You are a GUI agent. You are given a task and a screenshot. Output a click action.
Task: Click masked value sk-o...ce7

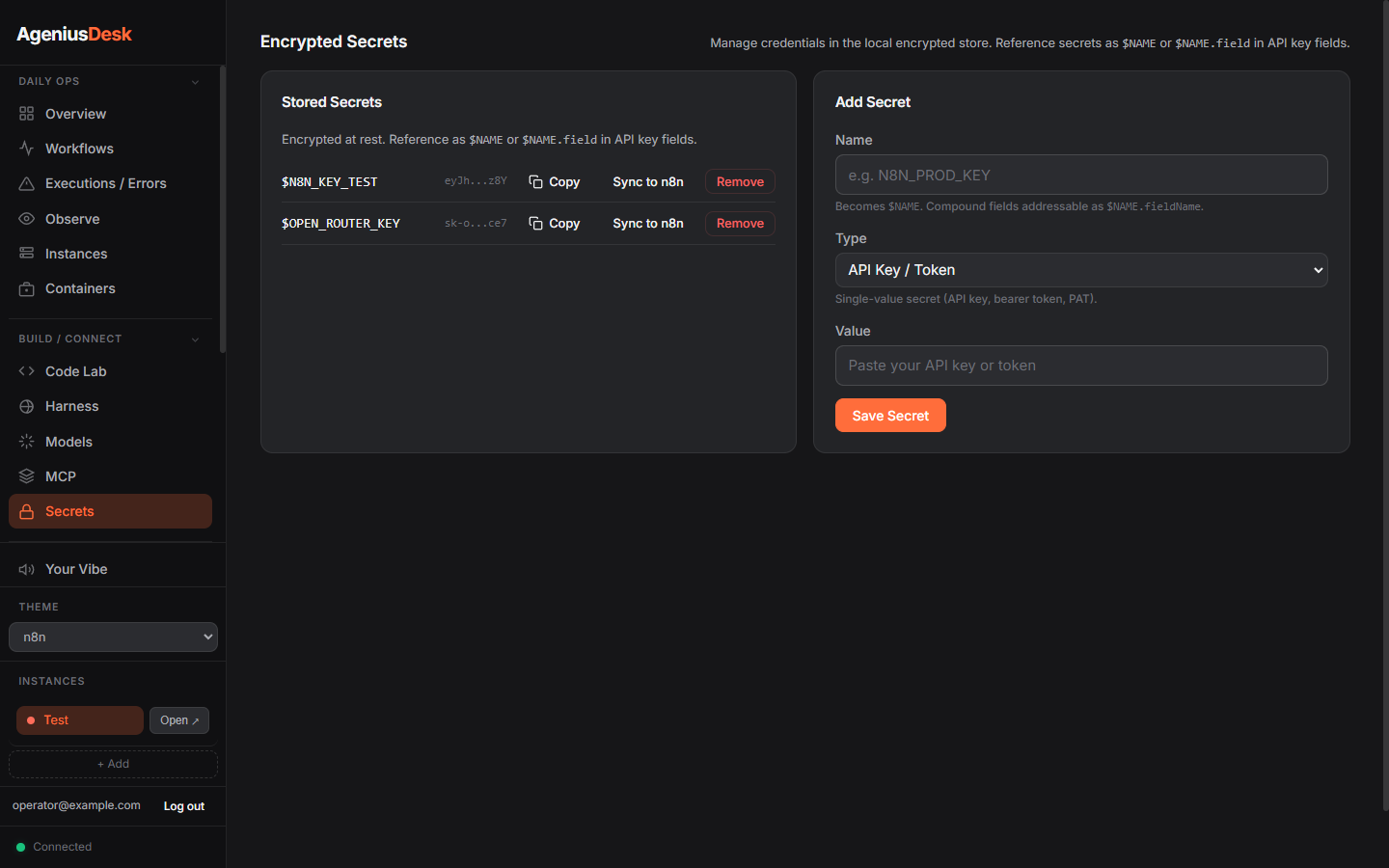tap(476, 223)
